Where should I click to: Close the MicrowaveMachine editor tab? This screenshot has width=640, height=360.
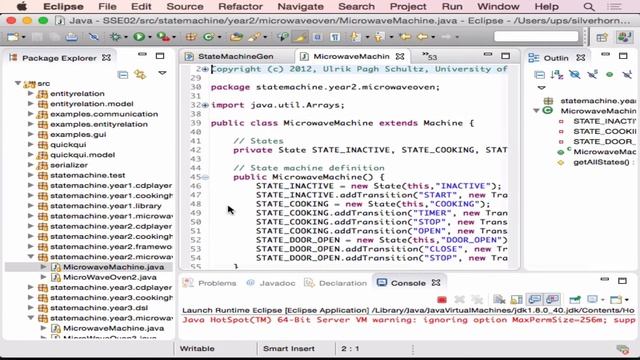click(x=400, y=56)
